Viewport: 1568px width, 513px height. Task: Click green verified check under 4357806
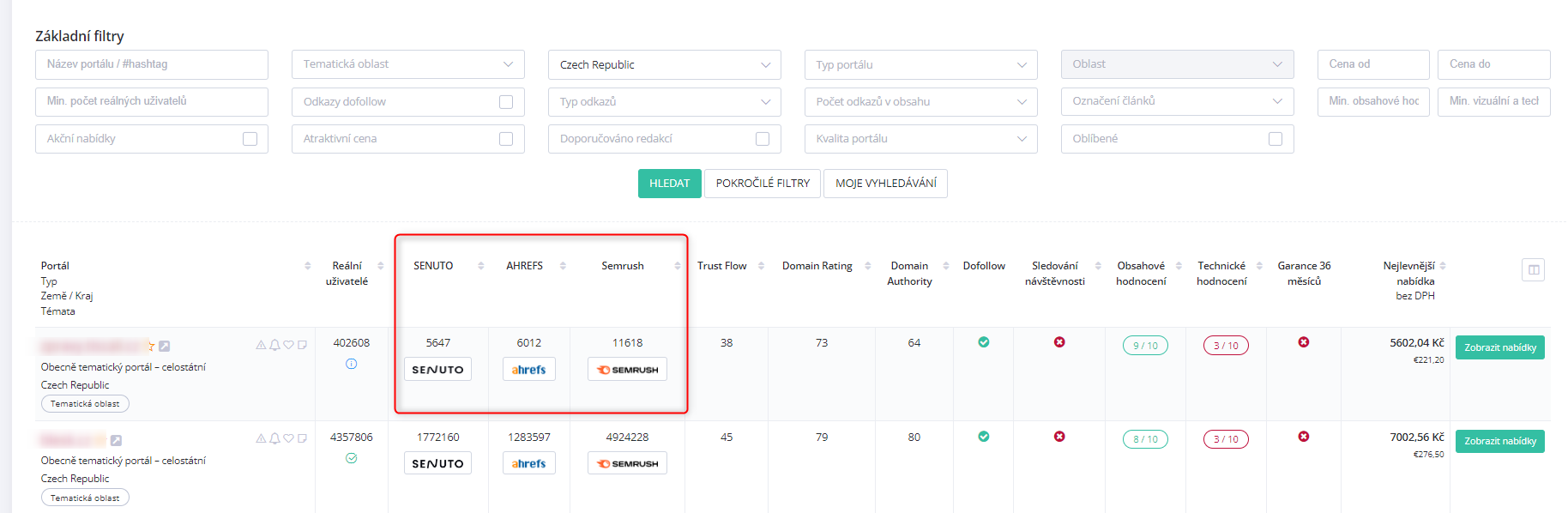tap(351, 458)
